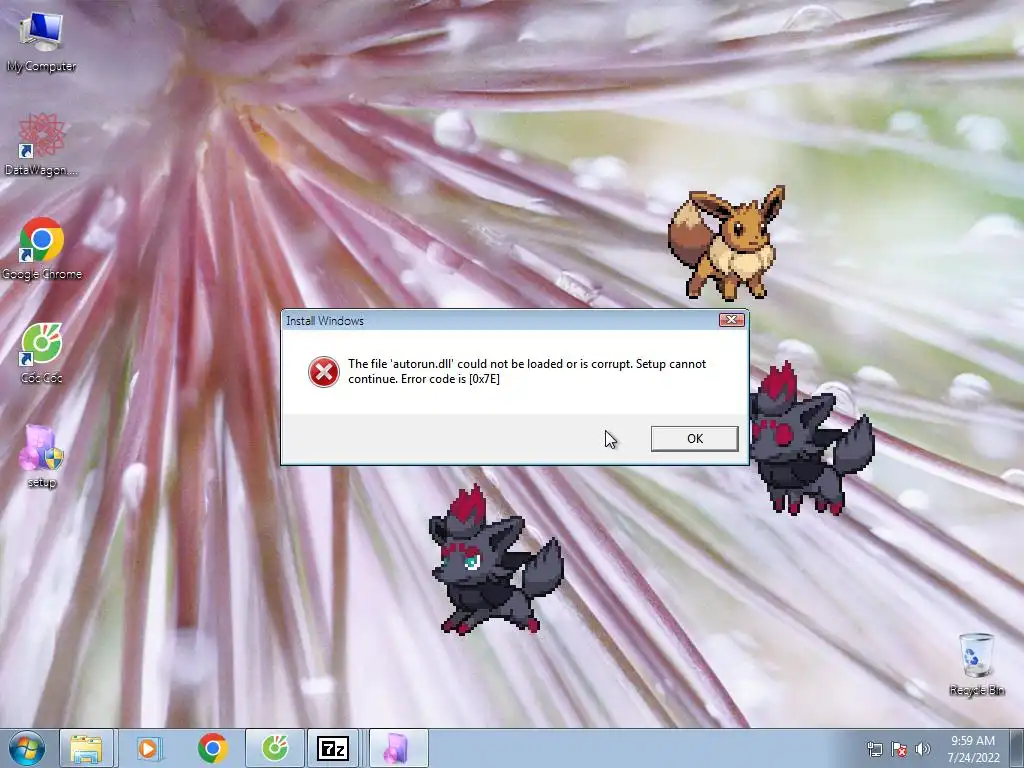This screenshot has width=1024, height=768.
Task: Open the Action Center flag tray icon
Action: 899,749
